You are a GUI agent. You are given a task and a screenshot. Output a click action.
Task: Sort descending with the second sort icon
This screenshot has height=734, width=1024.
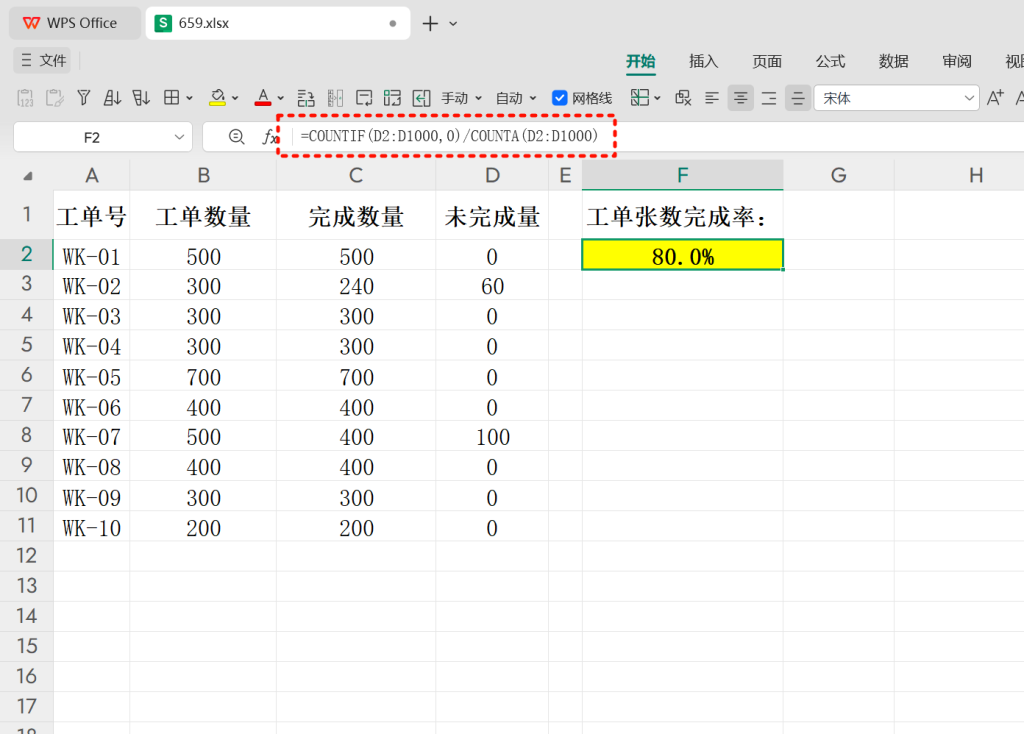(141, 98)
